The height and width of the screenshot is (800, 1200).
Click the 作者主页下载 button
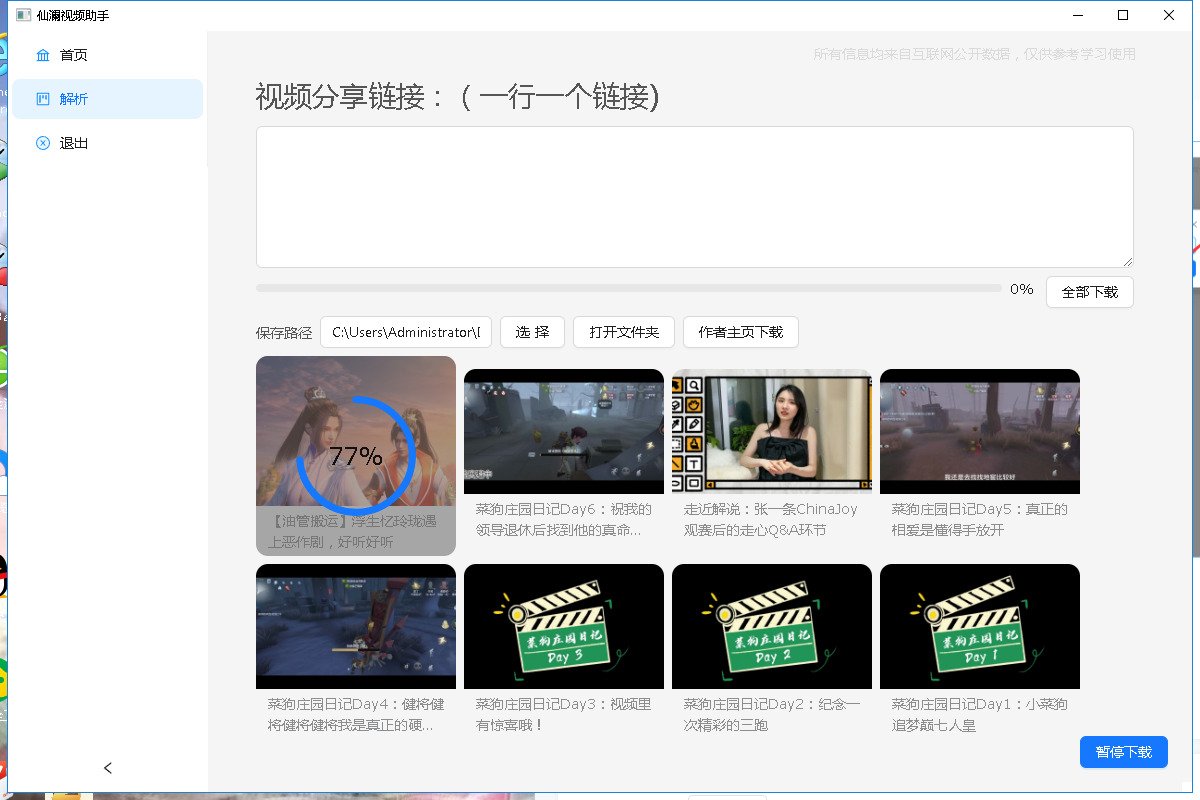(x=741, y=332)
